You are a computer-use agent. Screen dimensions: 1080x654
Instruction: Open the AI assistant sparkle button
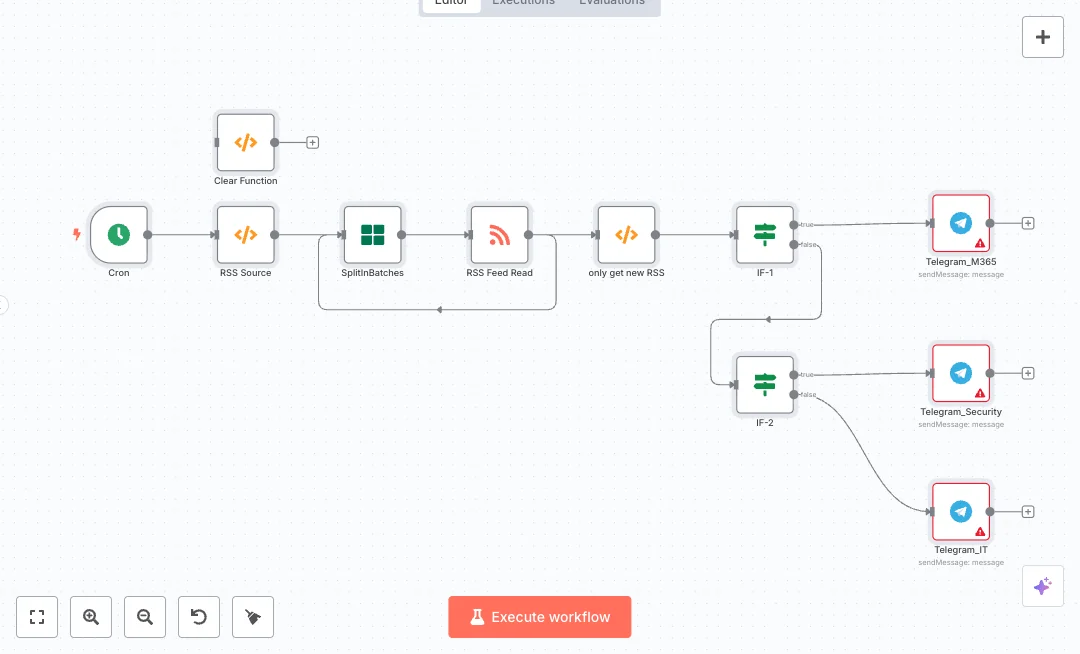pyautogui.click(x=1042, y=586)
